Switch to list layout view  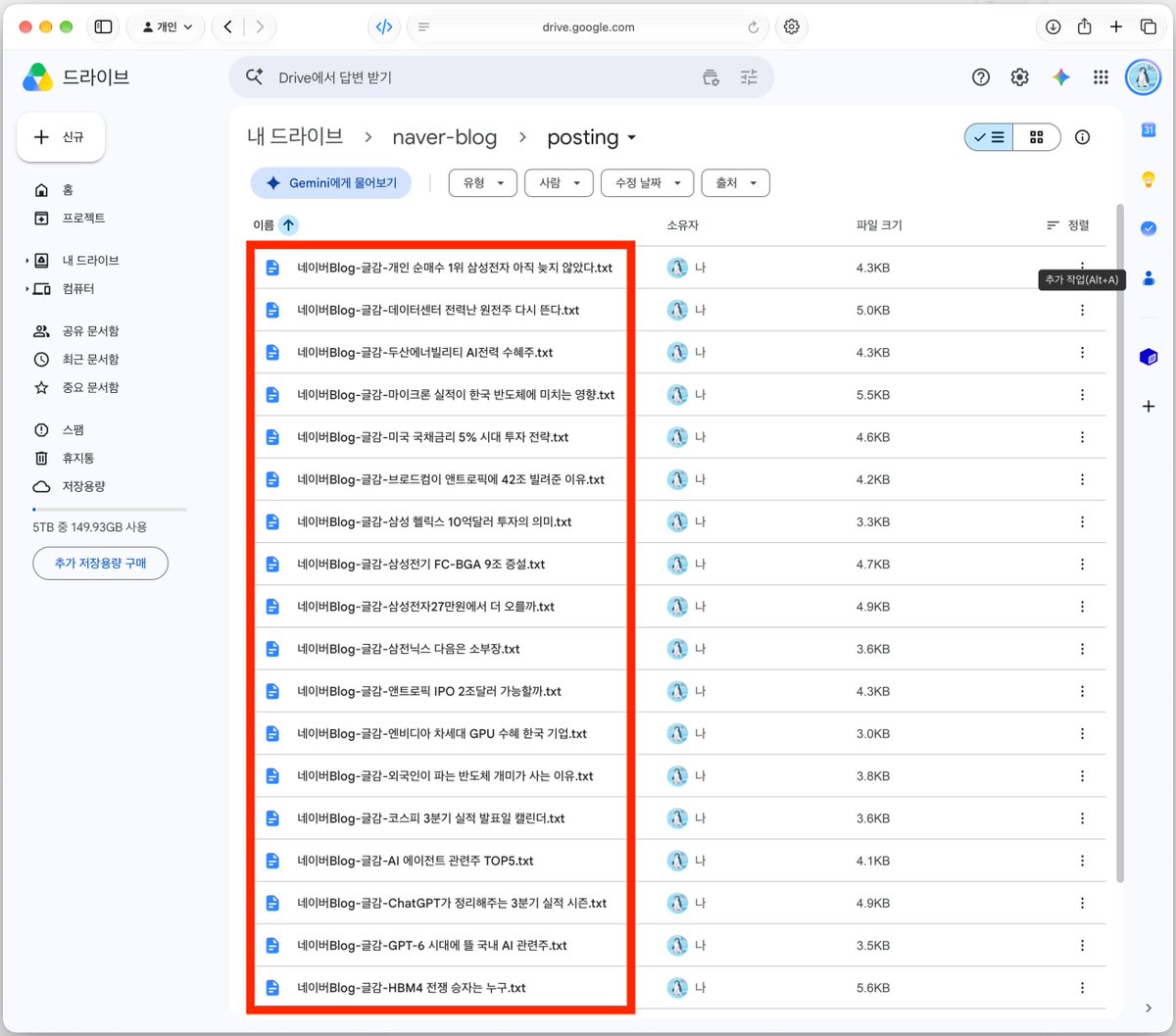(x=989, y=137)
